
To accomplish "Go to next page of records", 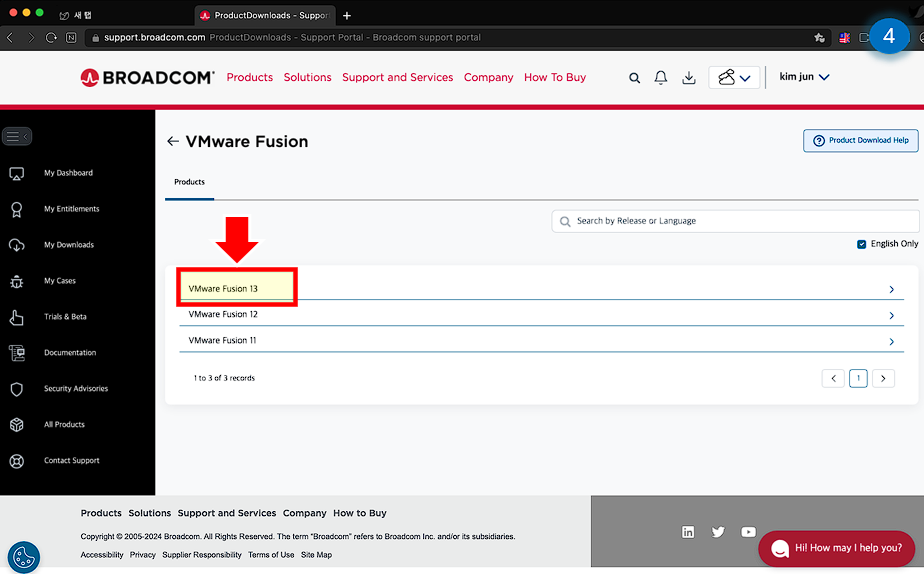I will pos(883,378).
